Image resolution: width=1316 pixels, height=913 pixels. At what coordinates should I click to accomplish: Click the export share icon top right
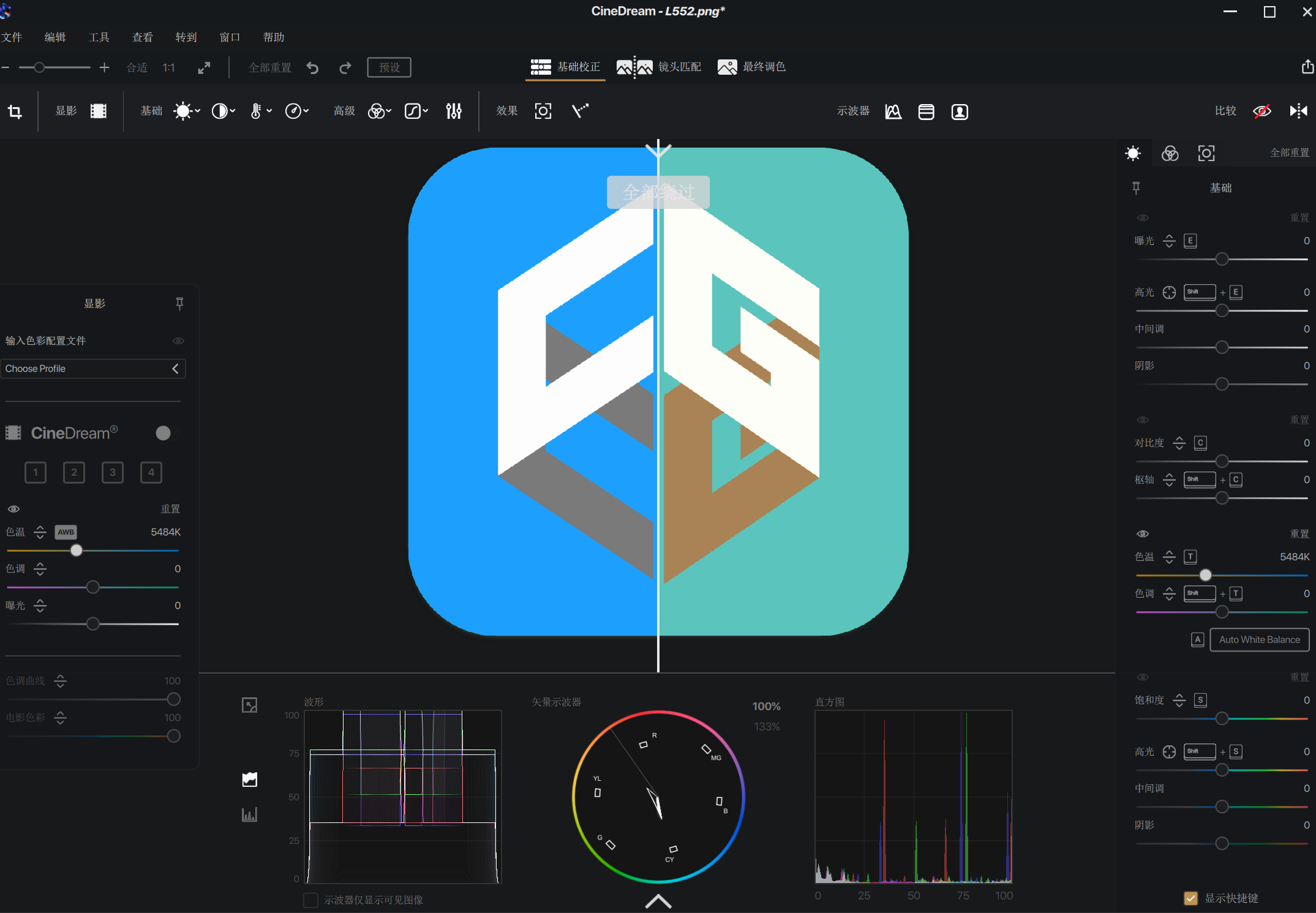(x=1307, y=67)
